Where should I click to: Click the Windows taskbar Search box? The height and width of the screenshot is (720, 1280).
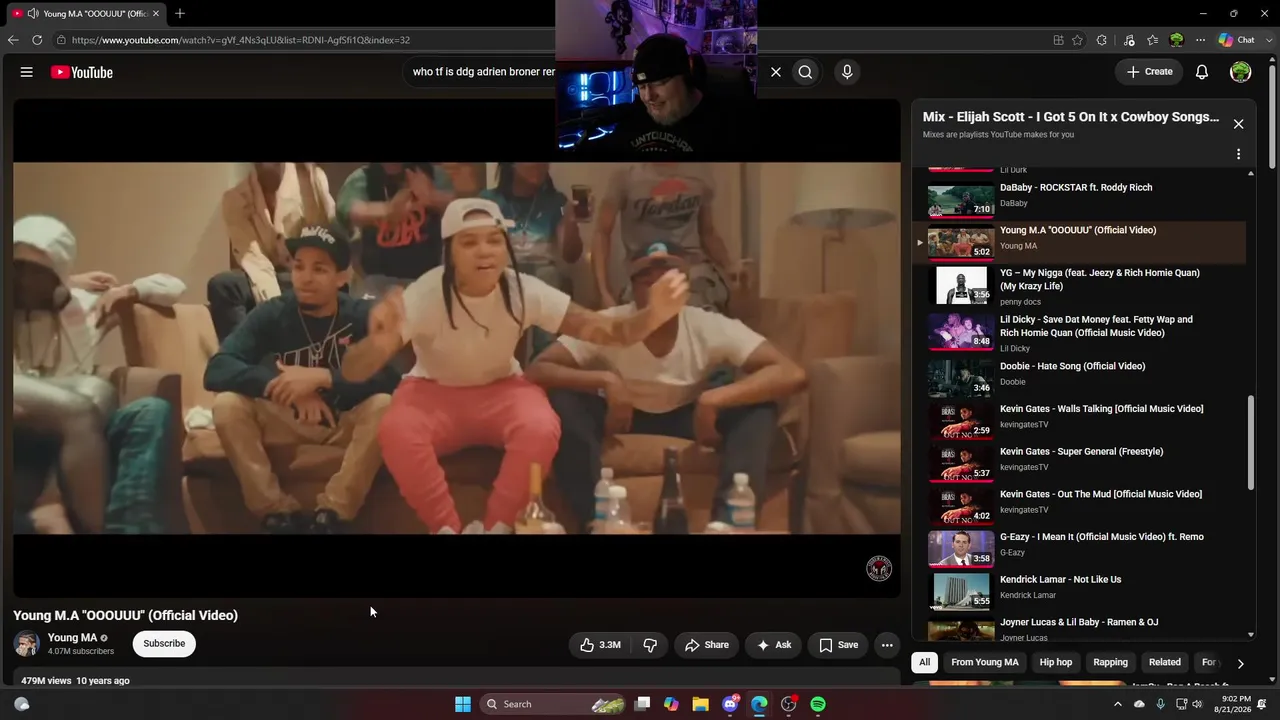553,704
